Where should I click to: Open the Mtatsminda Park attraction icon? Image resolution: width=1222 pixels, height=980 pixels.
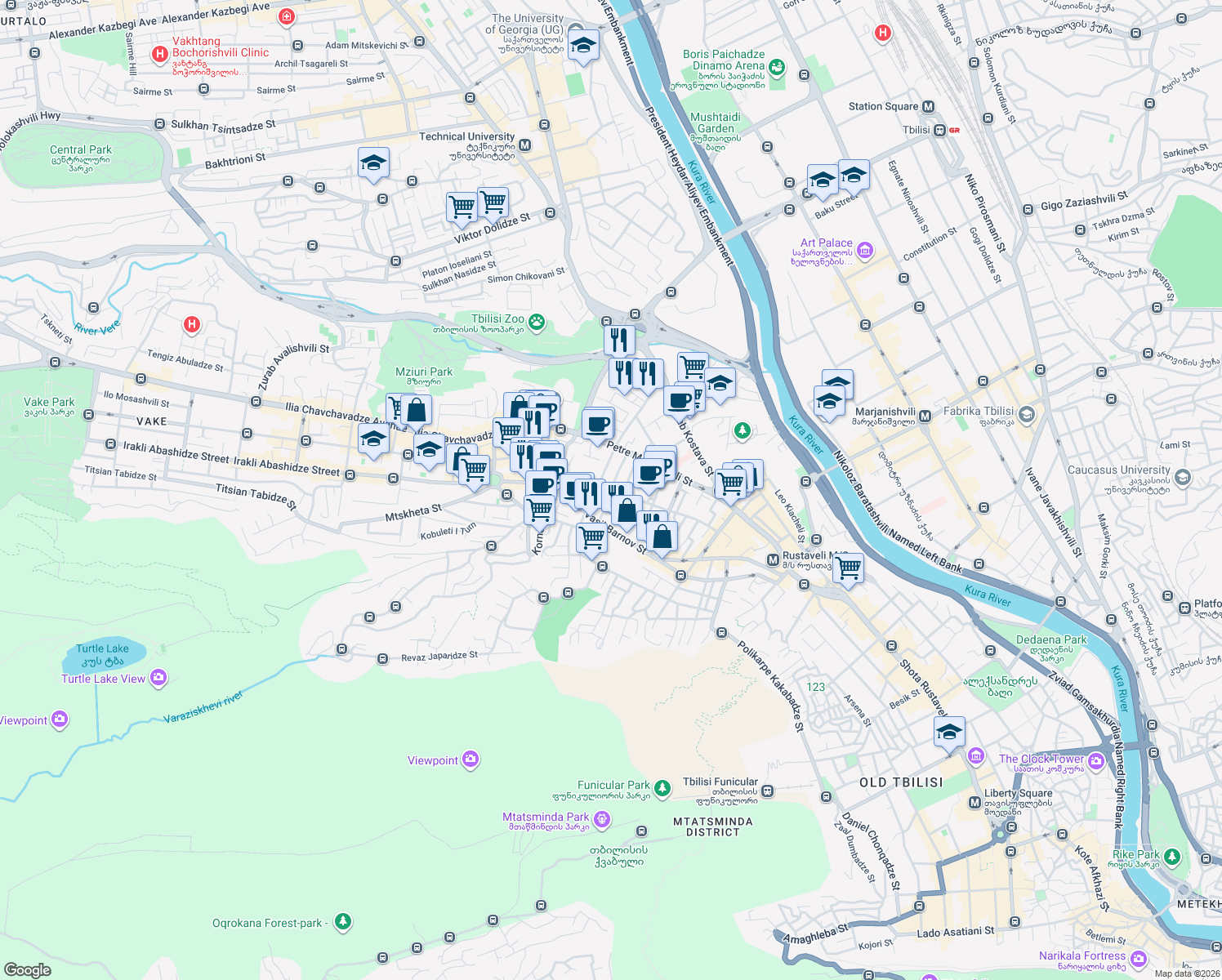click(602, 818)
